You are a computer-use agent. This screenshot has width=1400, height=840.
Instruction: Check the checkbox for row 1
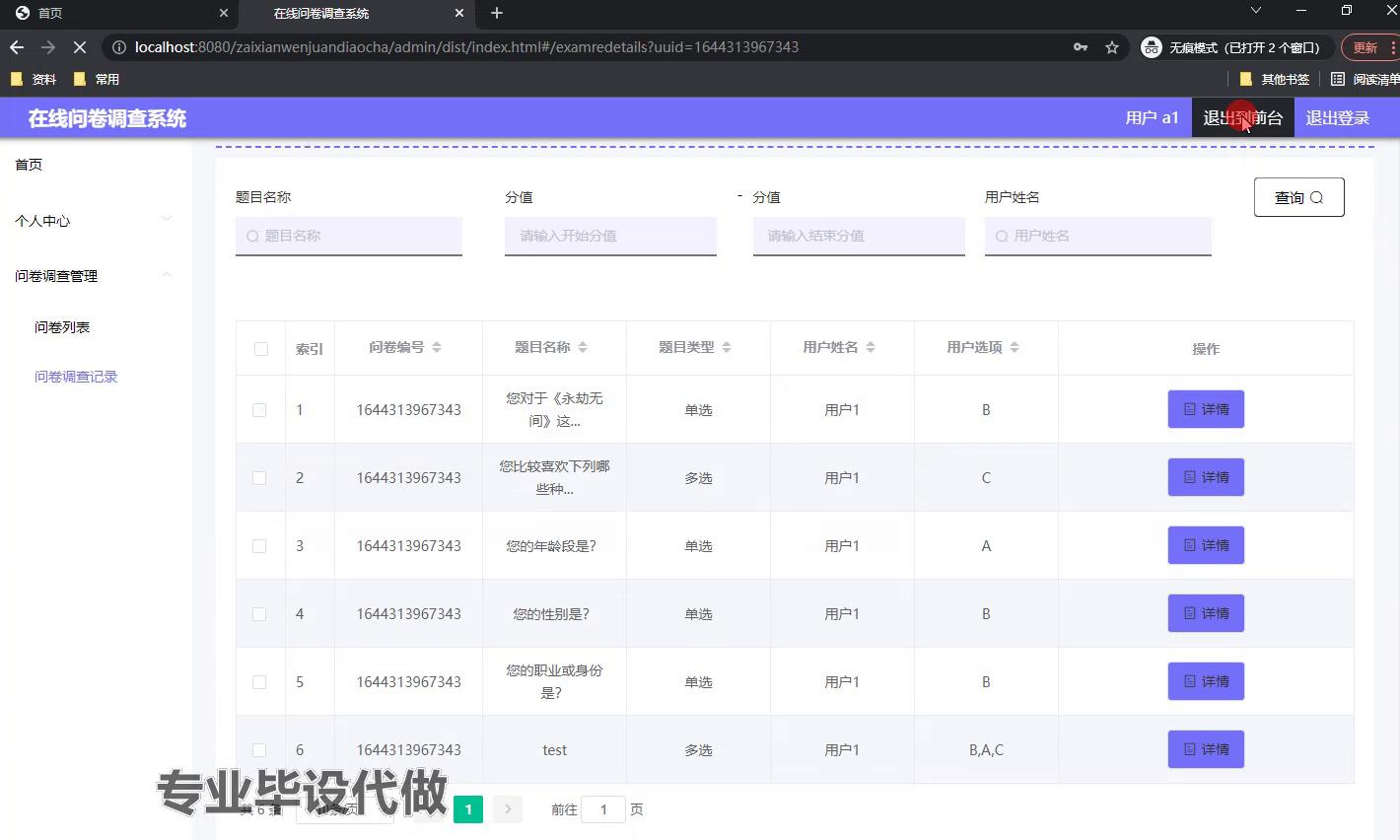[x=259, y=410]
